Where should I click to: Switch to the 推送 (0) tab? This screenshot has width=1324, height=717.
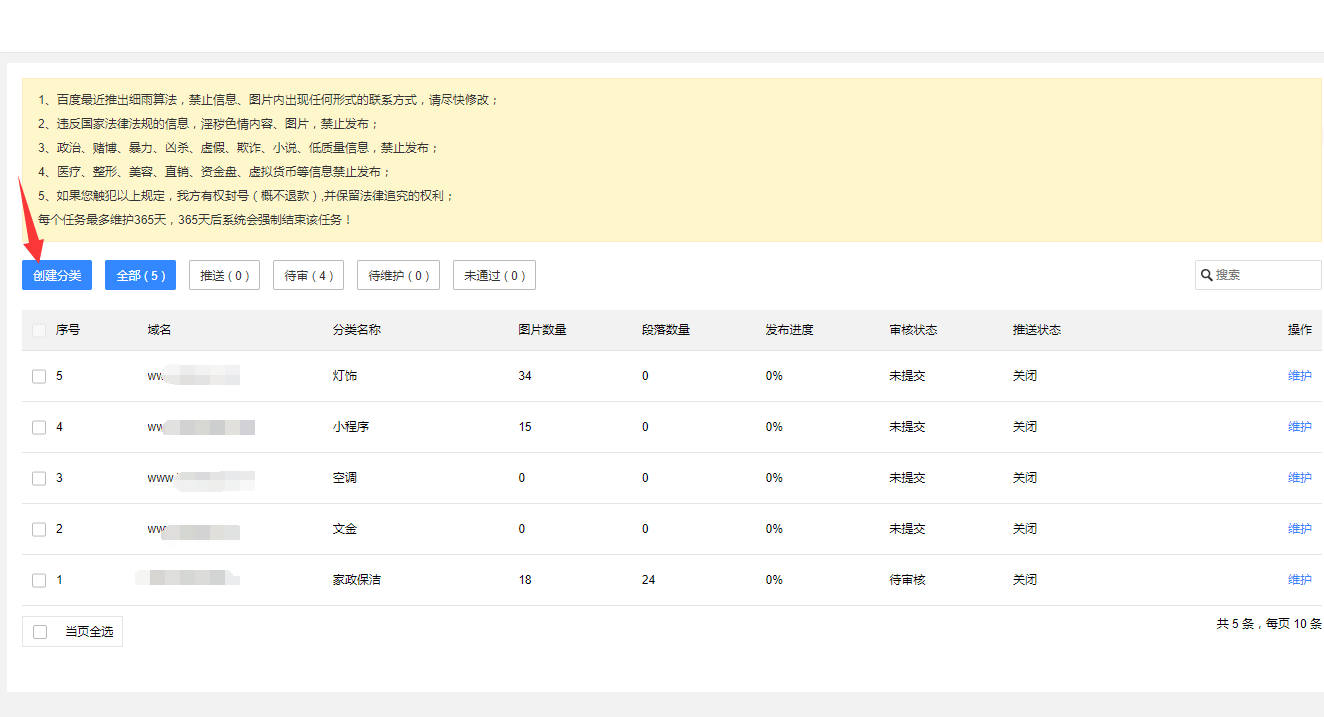coord(224,275)
